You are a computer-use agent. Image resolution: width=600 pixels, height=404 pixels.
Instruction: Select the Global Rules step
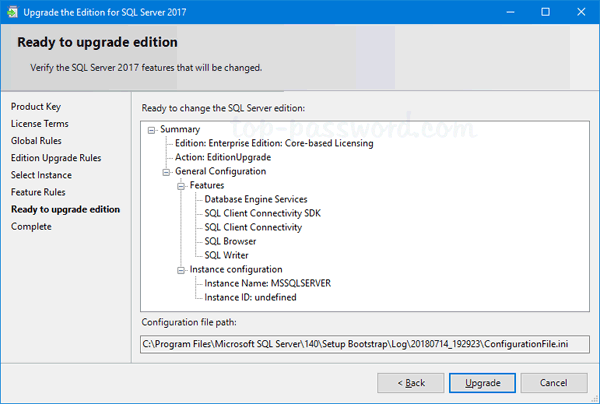36,141
